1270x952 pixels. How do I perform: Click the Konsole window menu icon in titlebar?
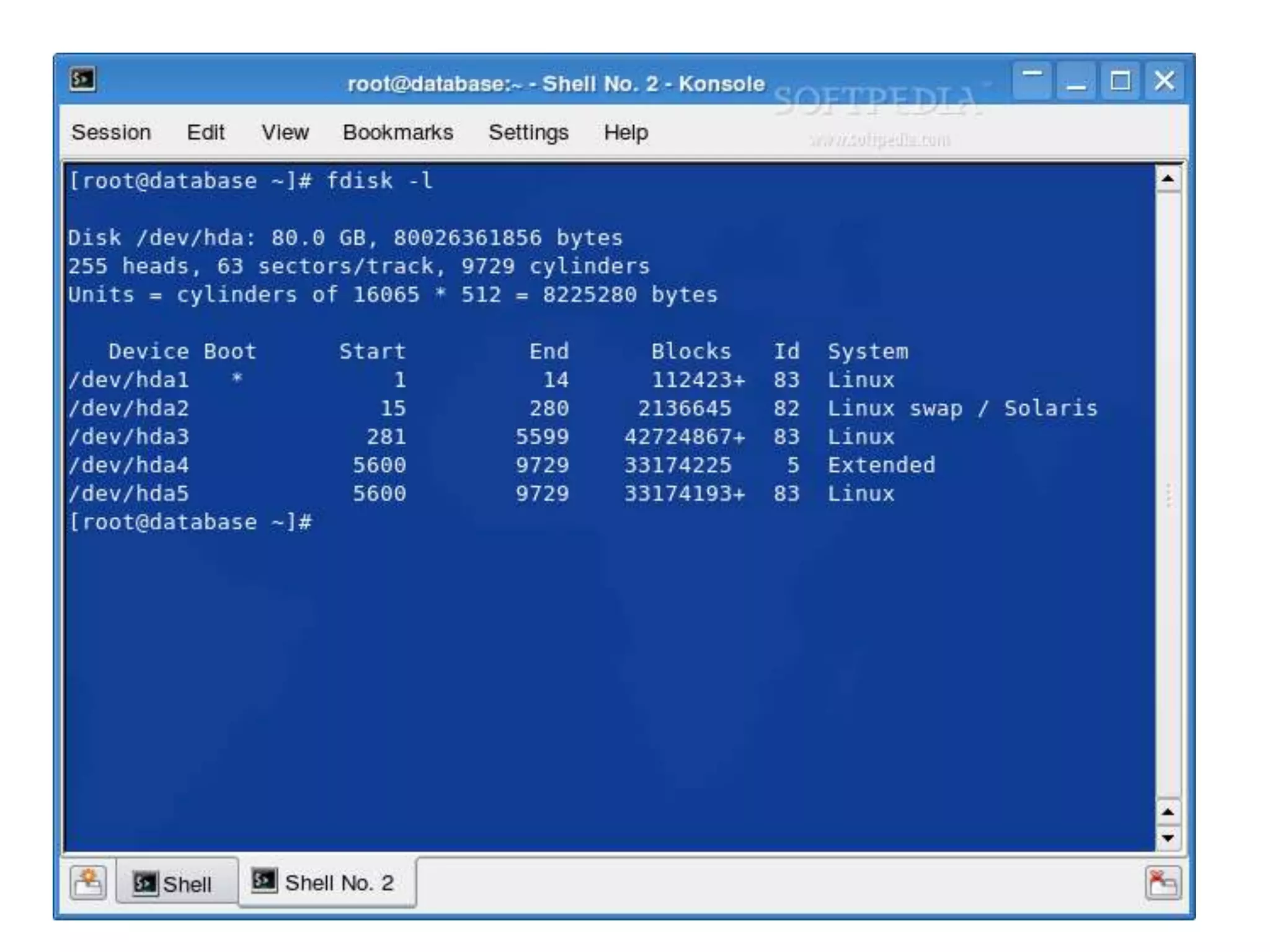(82, 80)
